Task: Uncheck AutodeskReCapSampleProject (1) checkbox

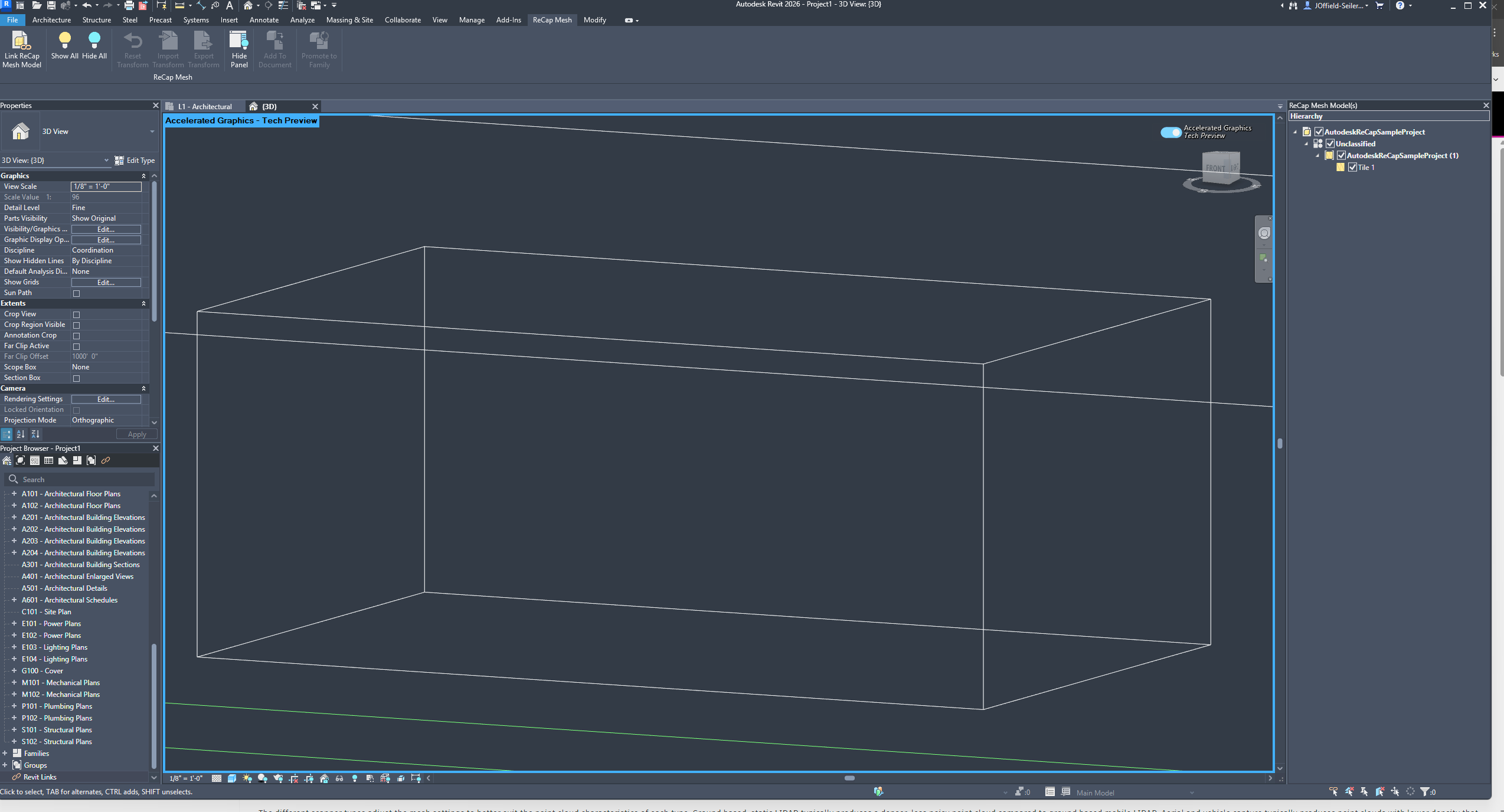Action: [1341, 156]
